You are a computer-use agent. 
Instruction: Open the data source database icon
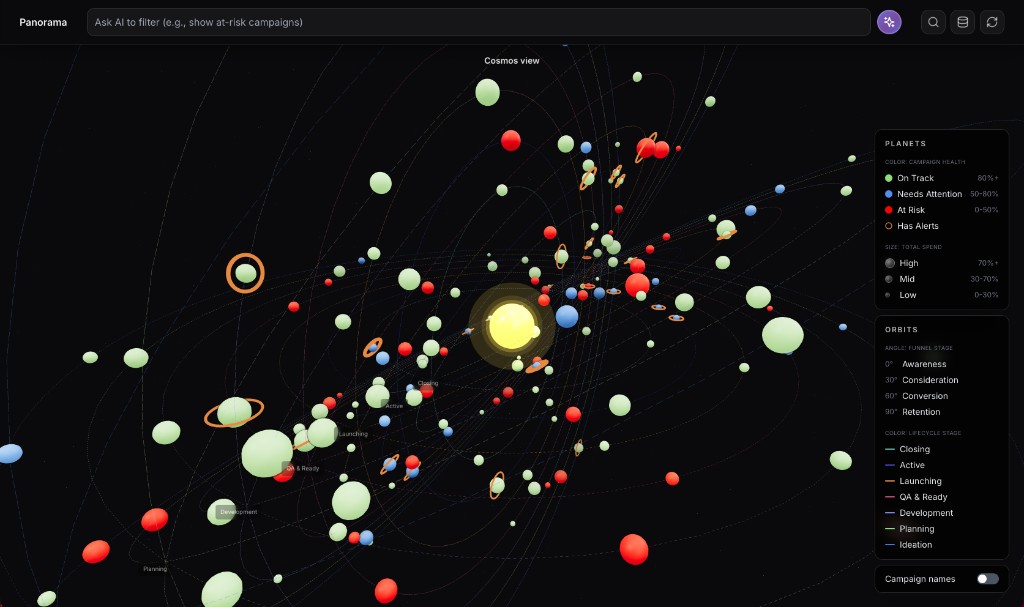[961, 21]
